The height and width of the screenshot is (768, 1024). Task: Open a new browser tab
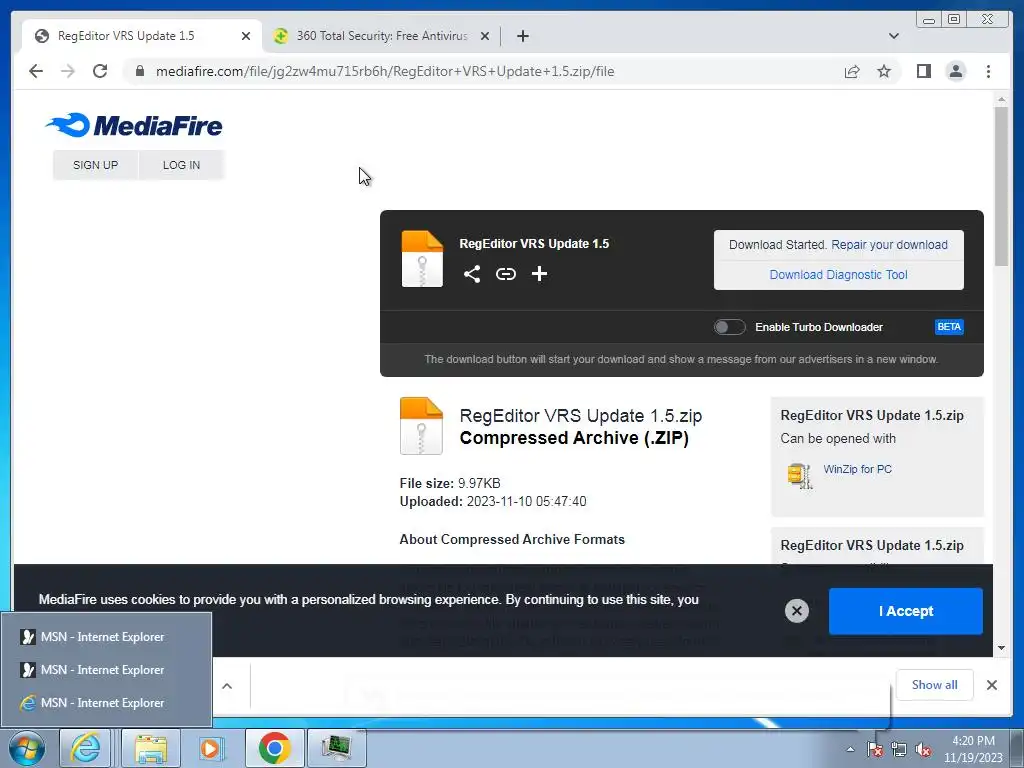click(522, 36)
